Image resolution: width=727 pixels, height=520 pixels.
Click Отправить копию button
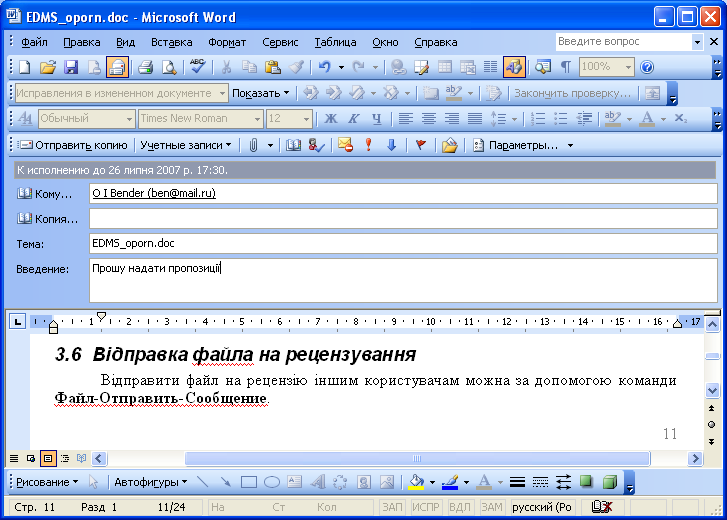73,145
